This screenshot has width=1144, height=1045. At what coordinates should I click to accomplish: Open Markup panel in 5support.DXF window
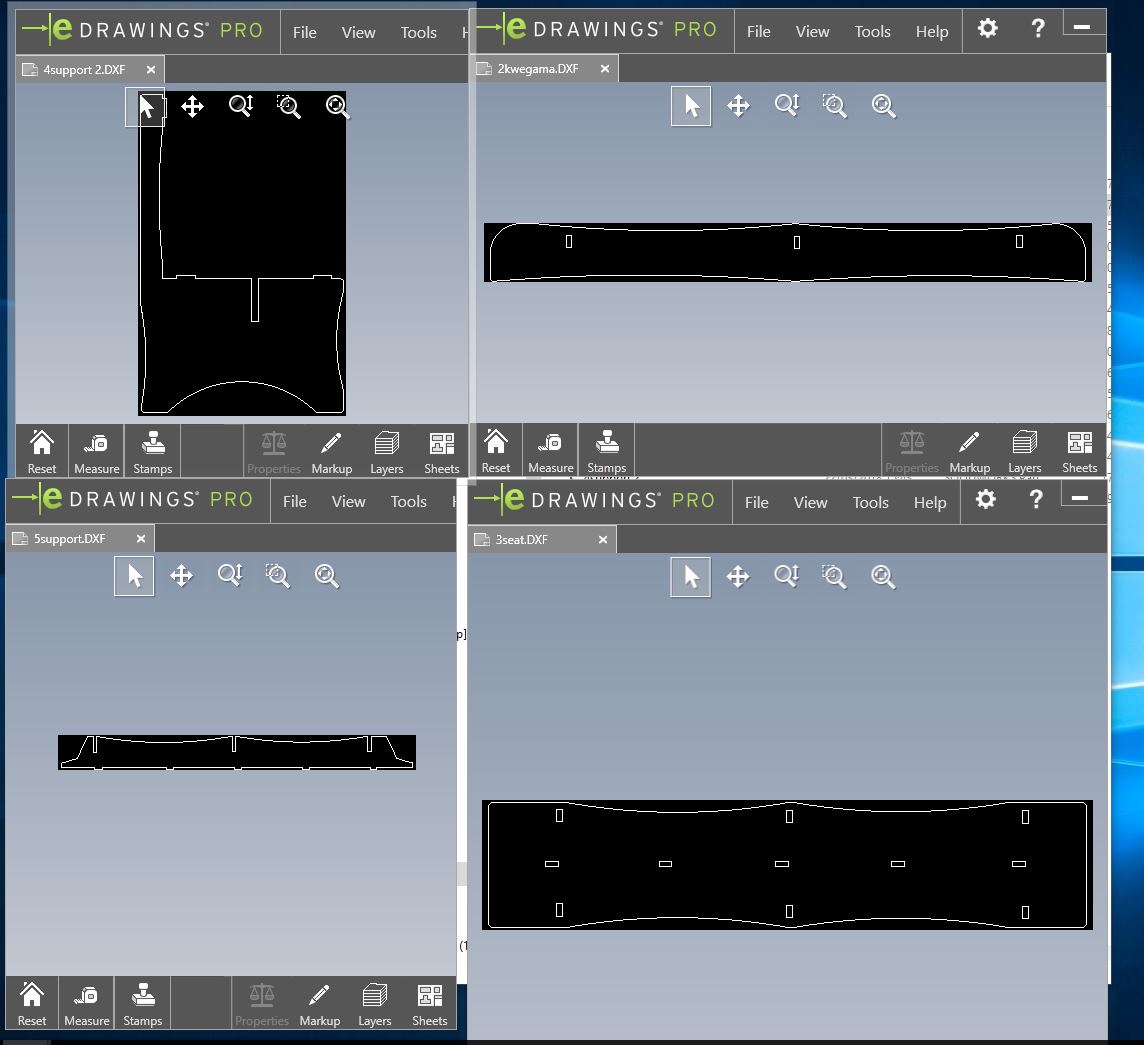[320, 1003]
